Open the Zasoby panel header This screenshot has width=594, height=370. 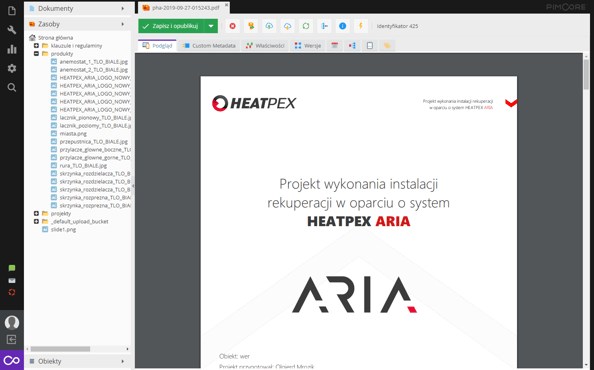(x=79, y=24)
